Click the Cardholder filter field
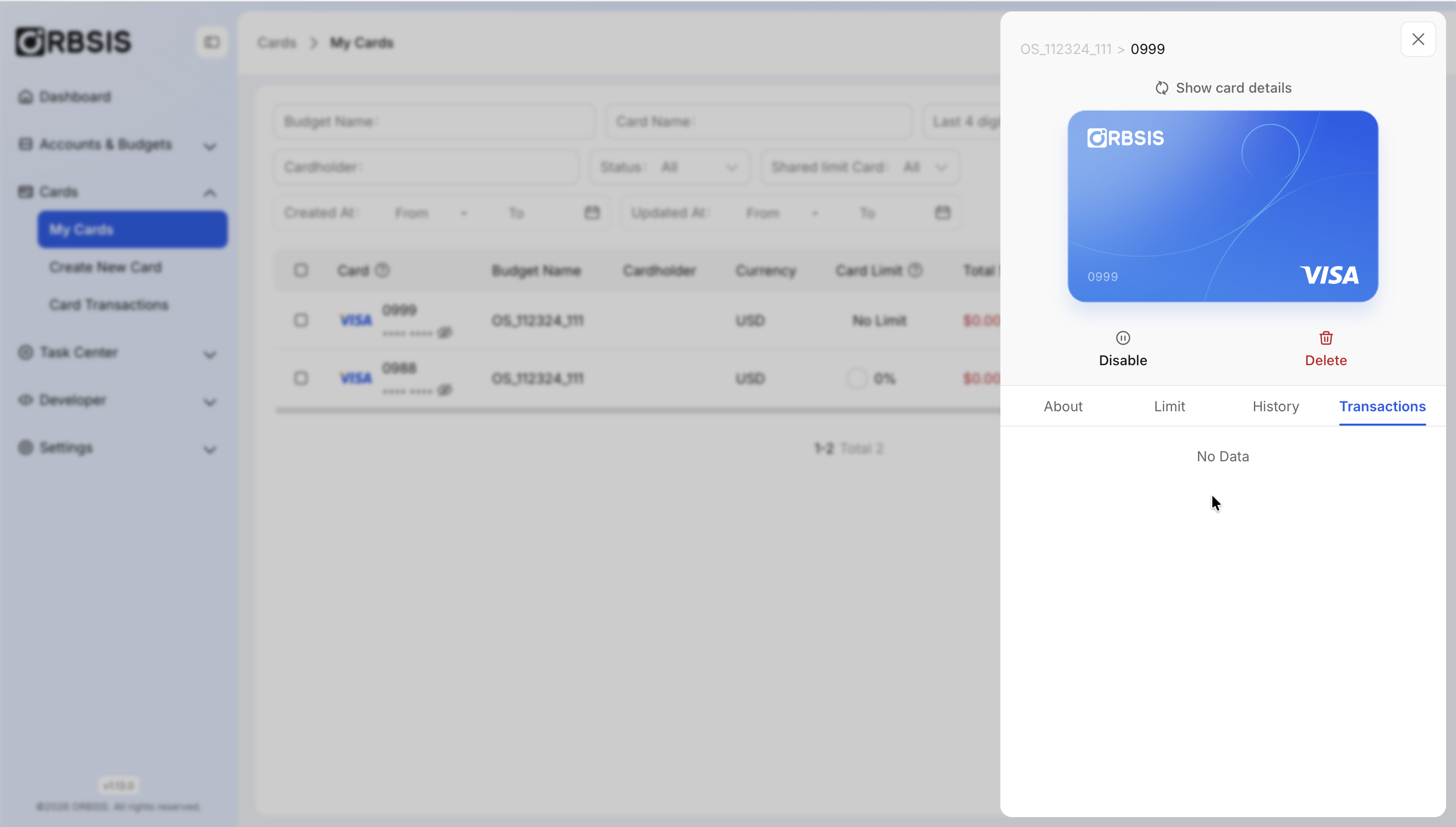 pos(426,167)
